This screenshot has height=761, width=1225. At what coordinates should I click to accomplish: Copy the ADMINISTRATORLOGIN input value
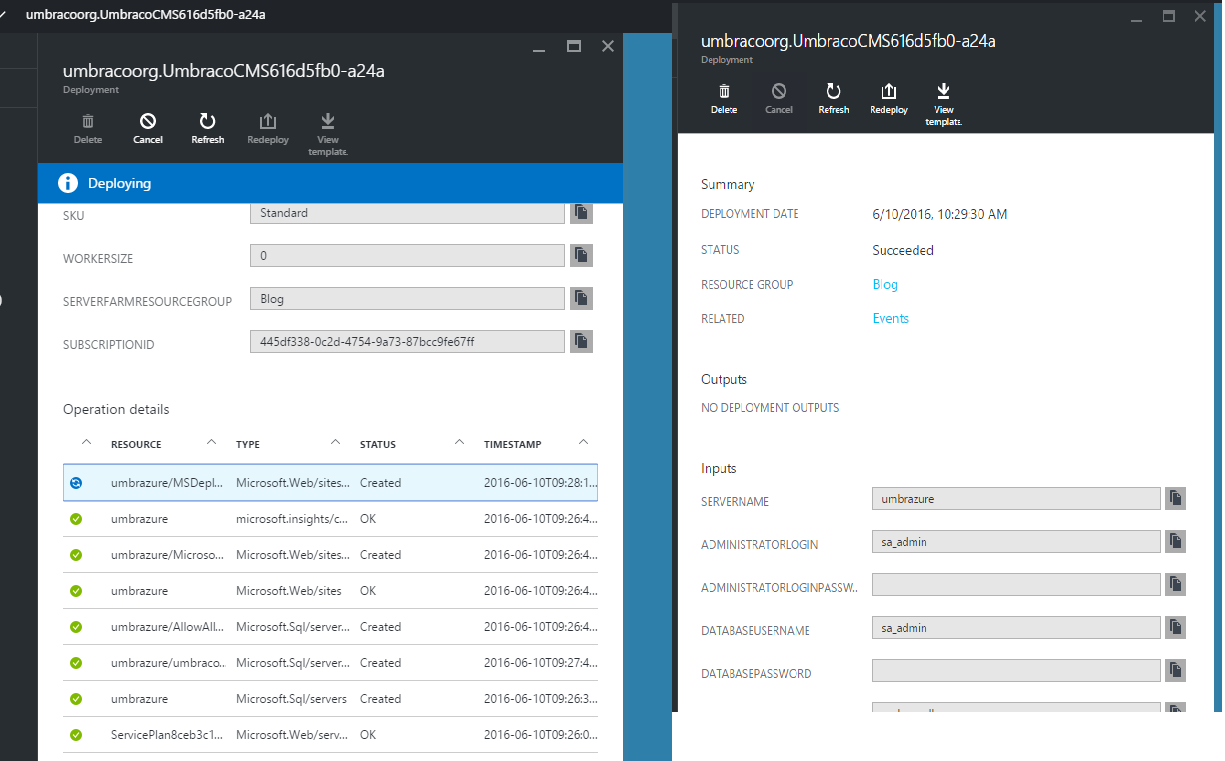point(1175,541)
